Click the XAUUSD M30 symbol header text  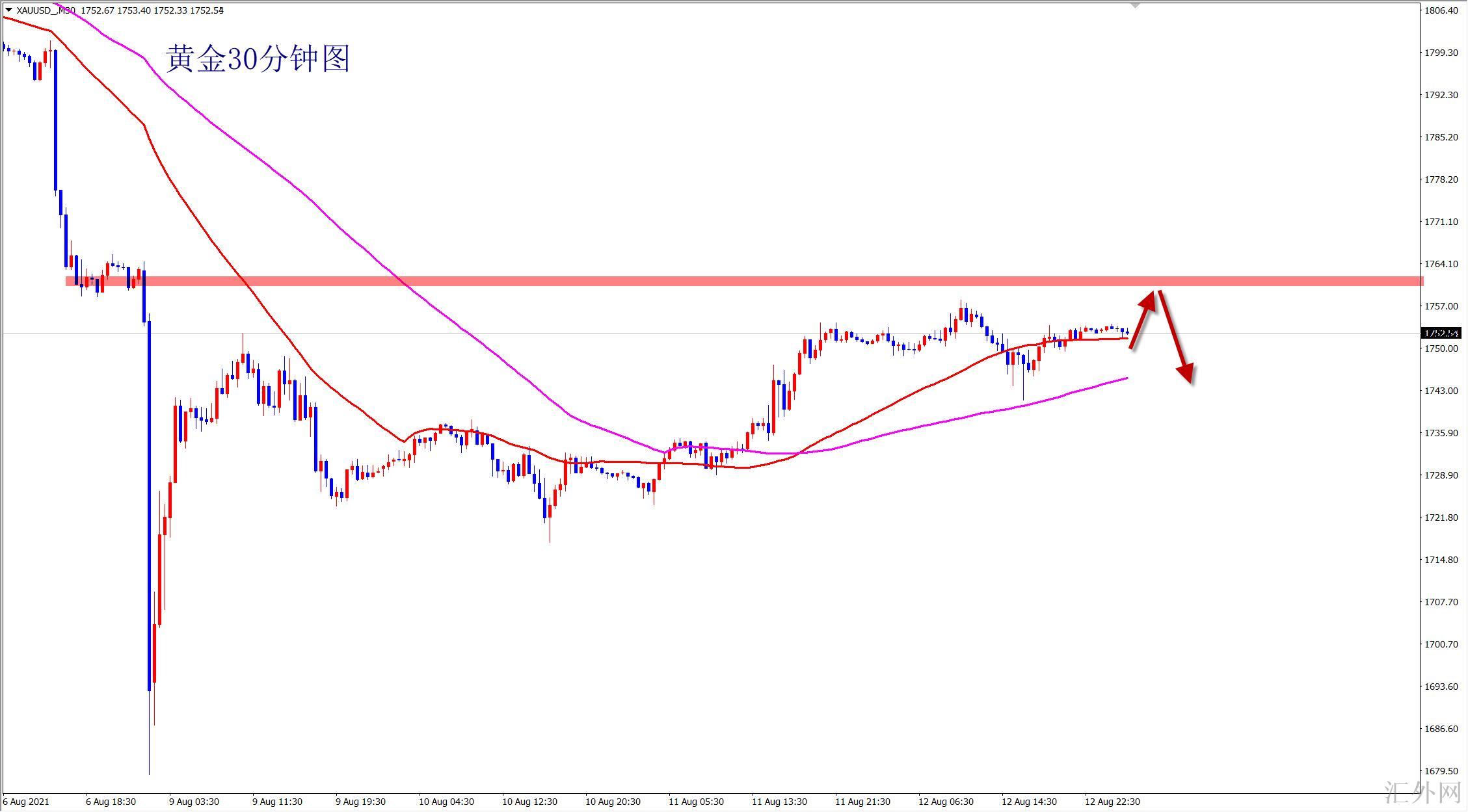coord(46,10)
